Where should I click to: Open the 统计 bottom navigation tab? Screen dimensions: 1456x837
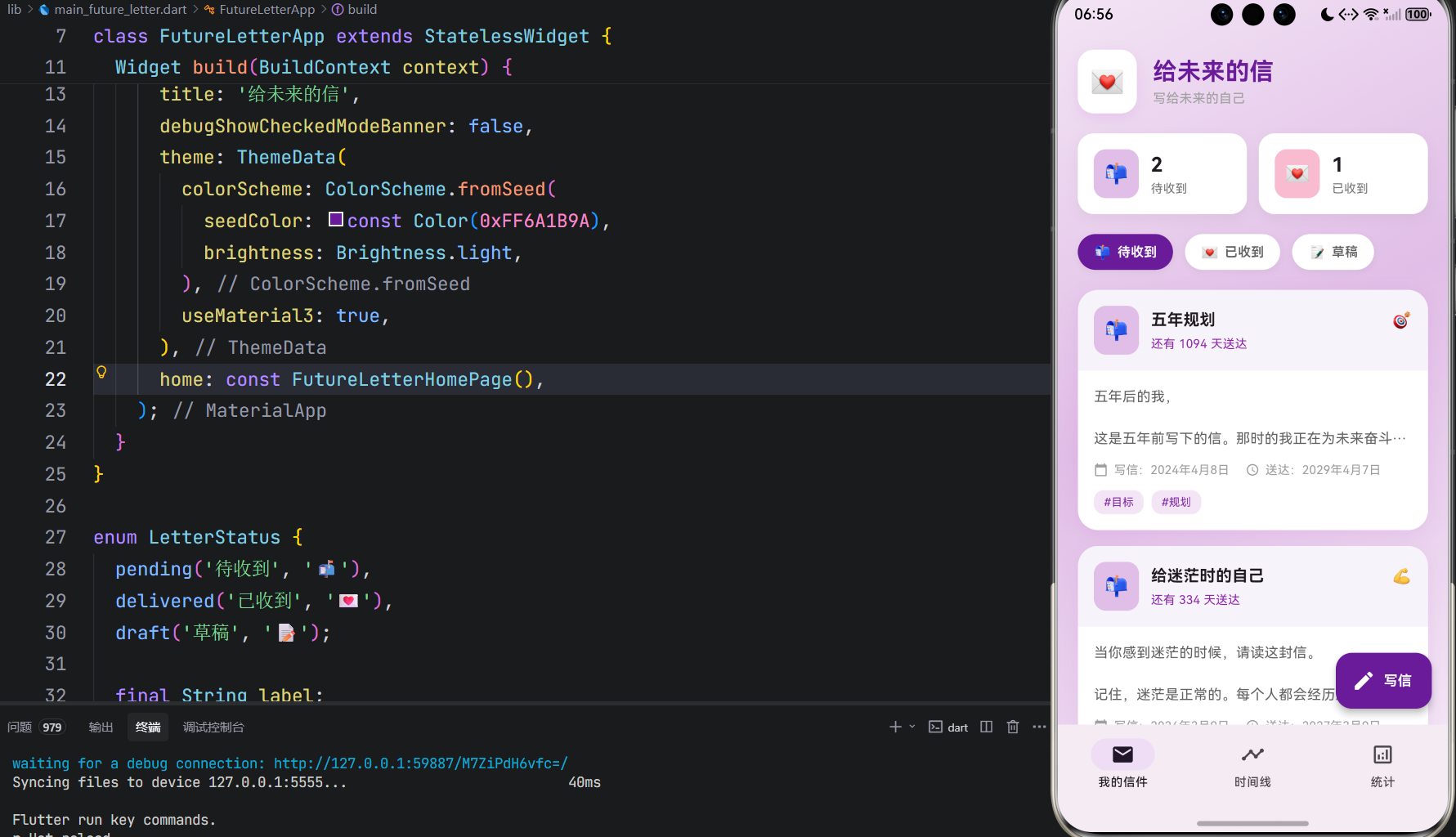click(1382, 763)
